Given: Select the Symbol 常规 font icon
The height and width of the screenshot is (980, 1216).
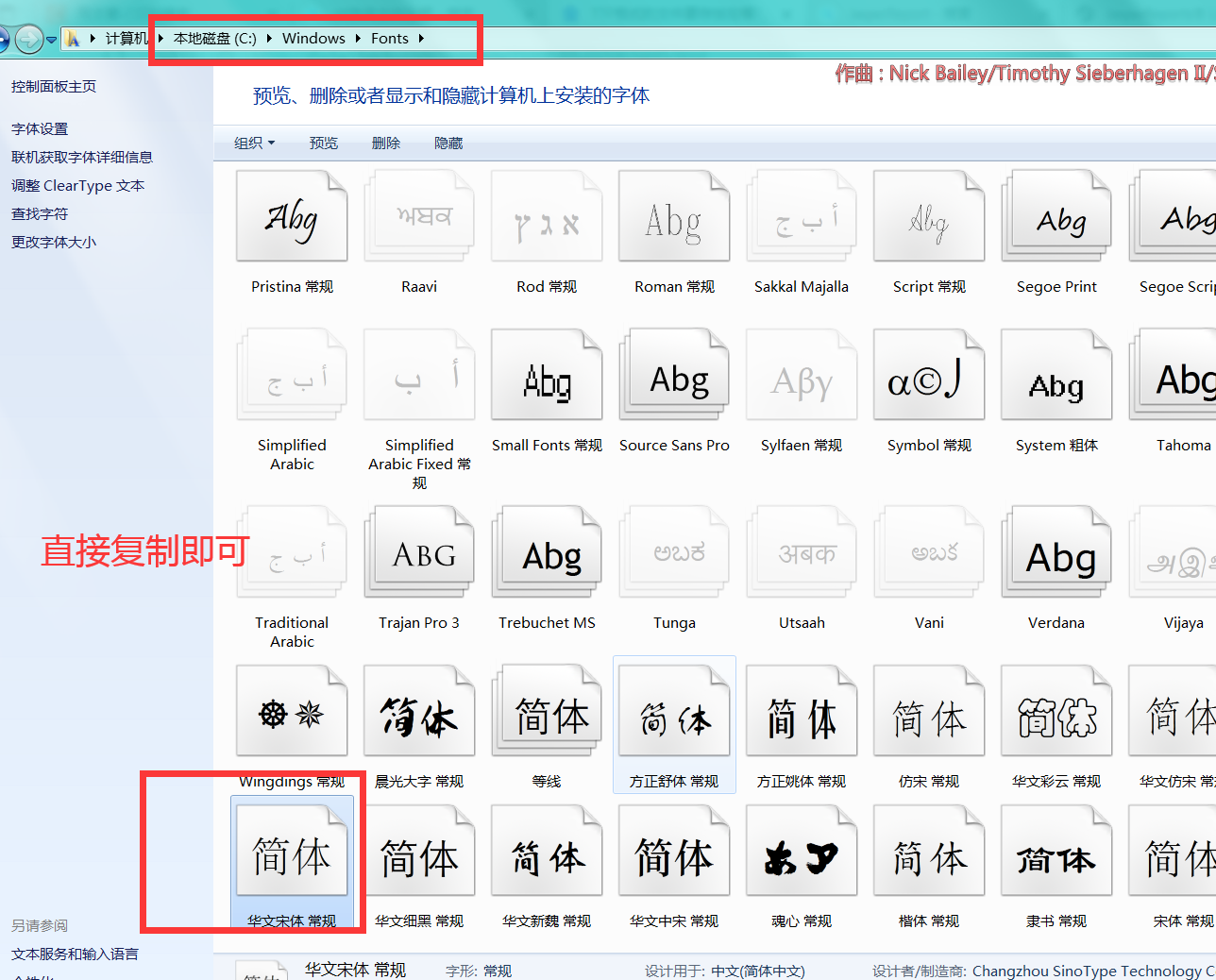Looking at the screenshot, I should (929, 375).
